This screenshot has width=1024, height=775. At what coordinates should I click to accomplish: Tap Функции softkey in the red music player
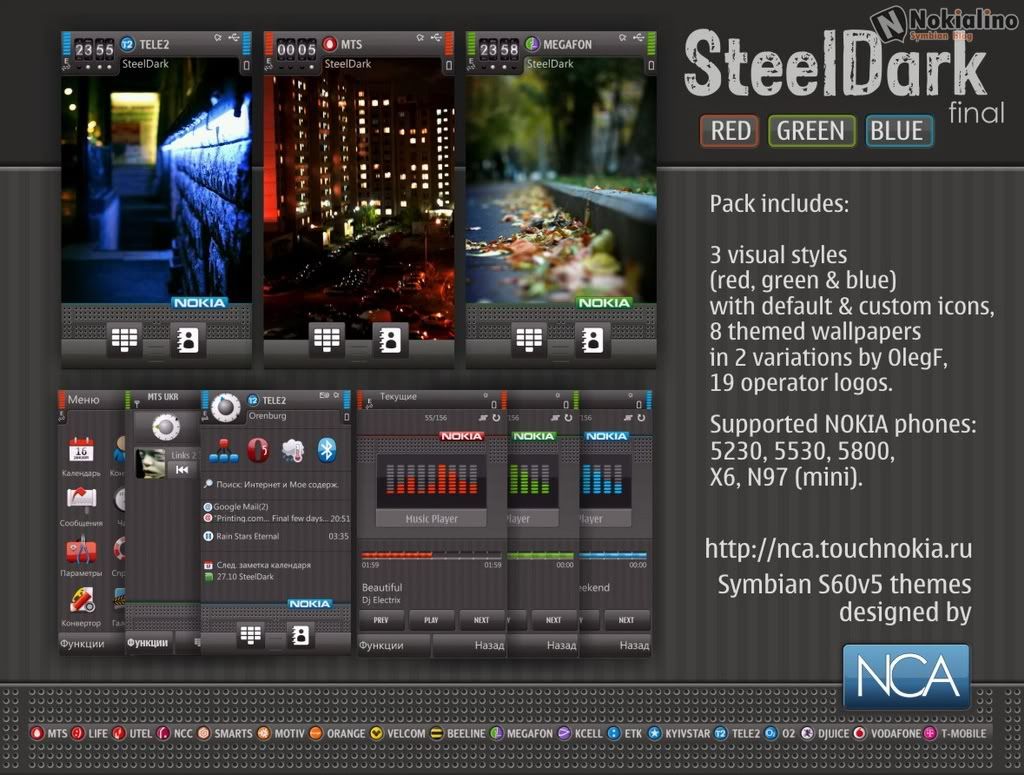pos(381,645)
